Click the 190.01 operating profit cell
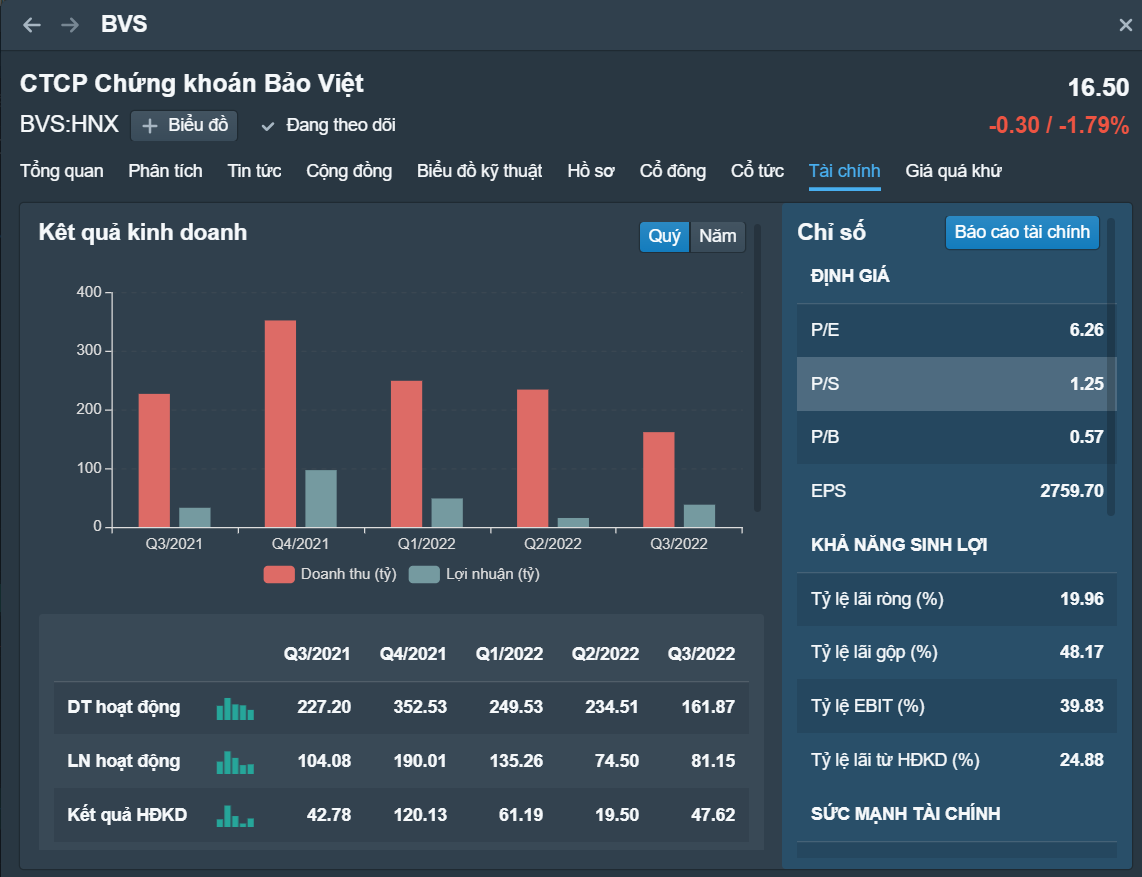 [x=420, y=761]
